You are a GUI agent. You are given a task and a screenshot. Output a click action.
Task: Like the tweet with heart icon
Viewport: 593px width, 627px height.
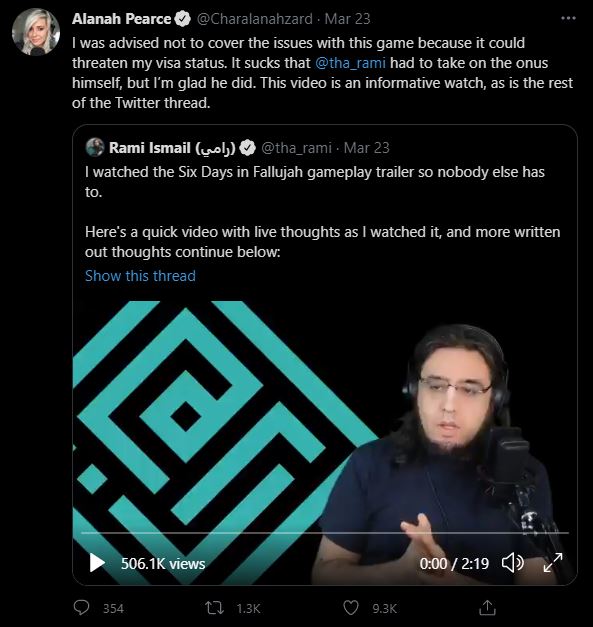click(x=351, y=608)
